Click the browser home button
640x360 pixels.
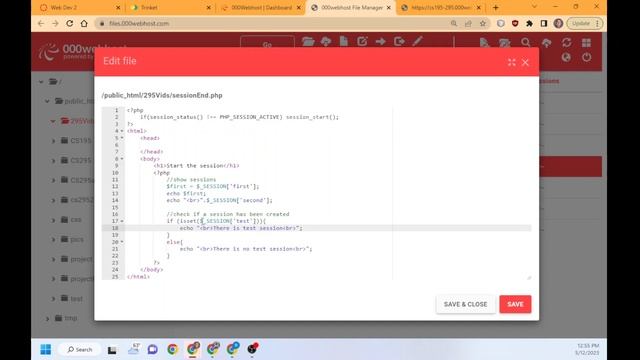click(x=84, y=23)
